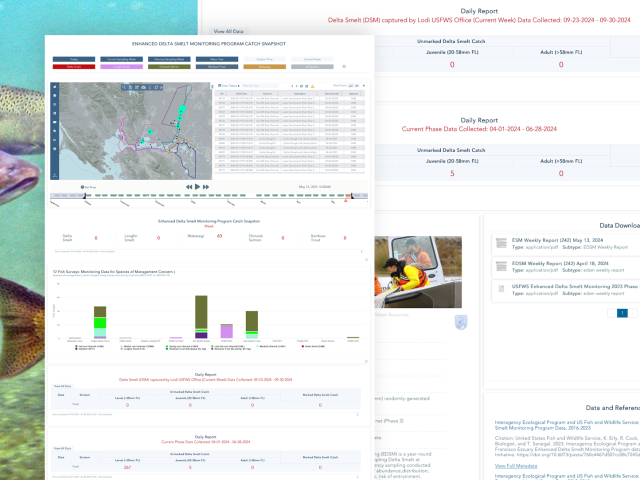640x480 pixels.
Task: Click the left black handle on the timeline slider
Action: point(85,196)
